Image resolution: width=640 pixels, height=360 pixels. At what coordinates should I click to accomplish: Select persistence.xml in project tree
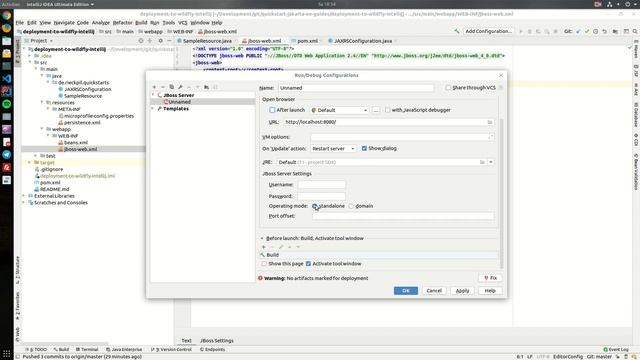(x=82, y=122)
